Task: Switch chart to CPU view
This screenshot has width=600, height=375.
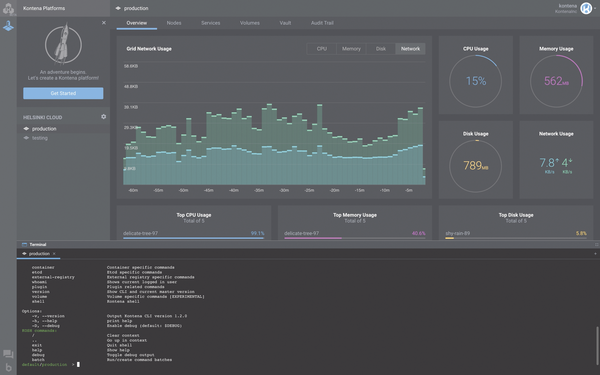Action: (321, 49)
